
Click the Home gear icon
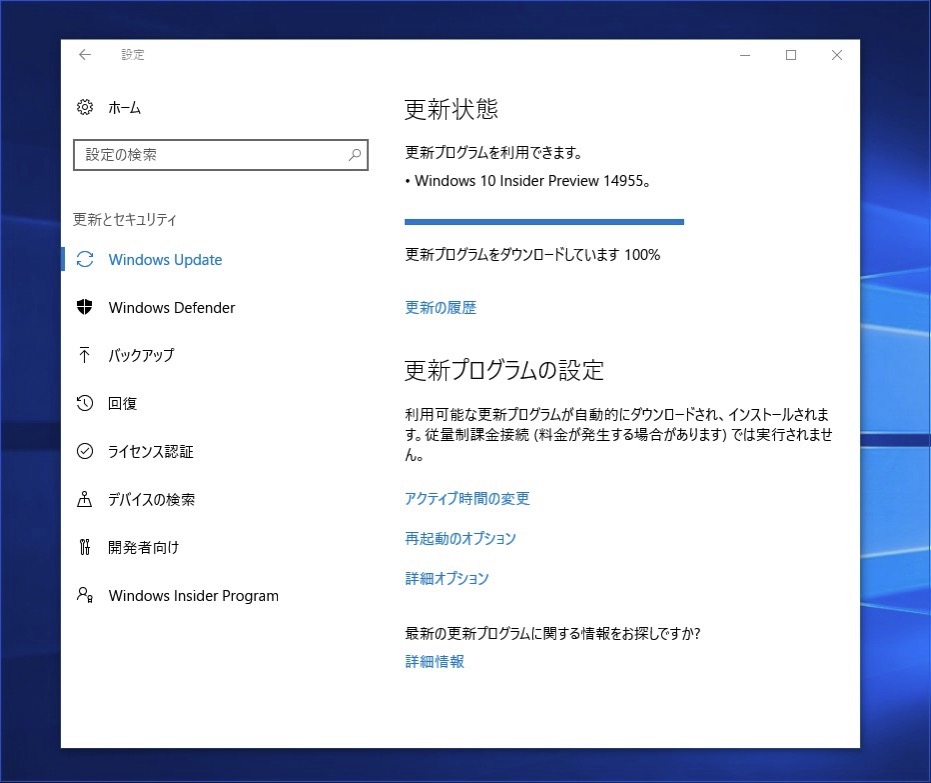coord(85,107)
